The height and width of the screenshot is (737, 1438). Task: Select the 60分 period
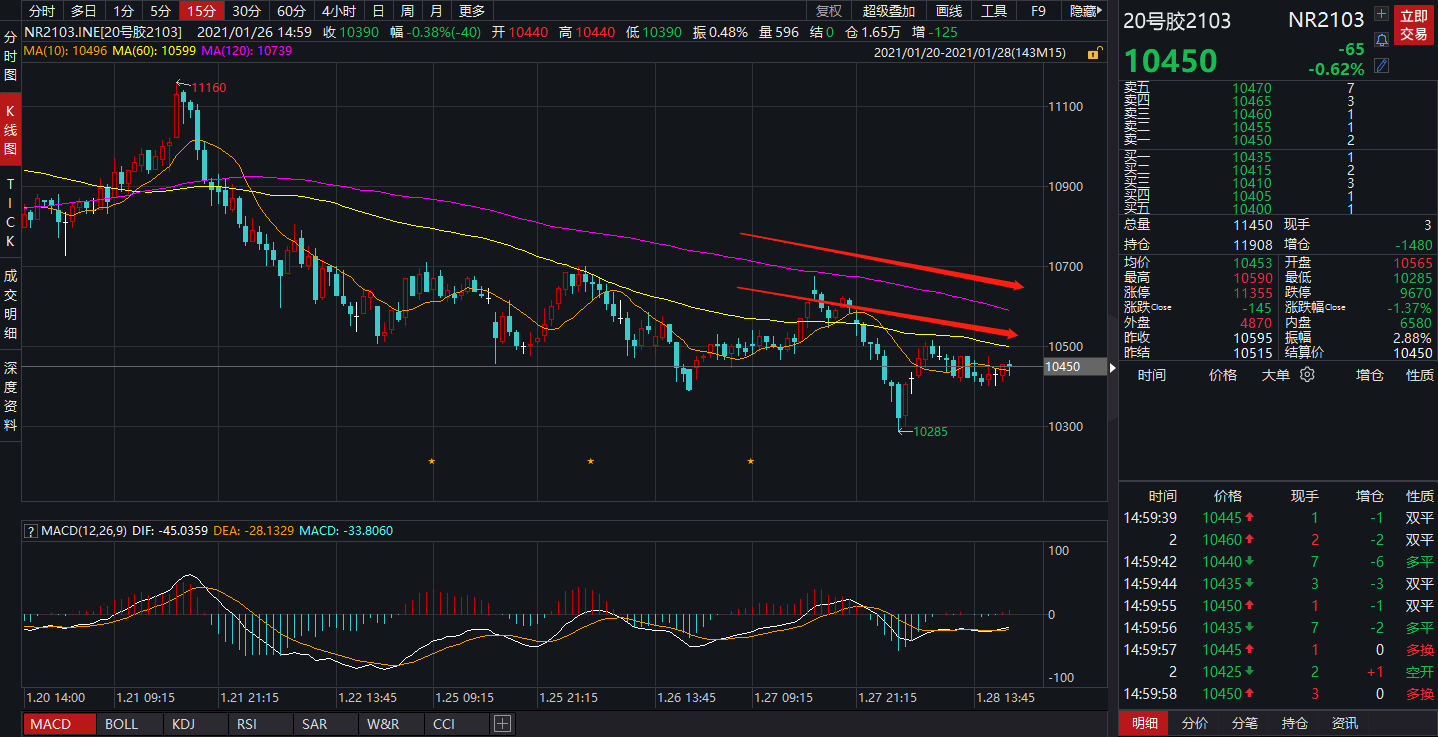pyautogui.click(x=291, y=11)
